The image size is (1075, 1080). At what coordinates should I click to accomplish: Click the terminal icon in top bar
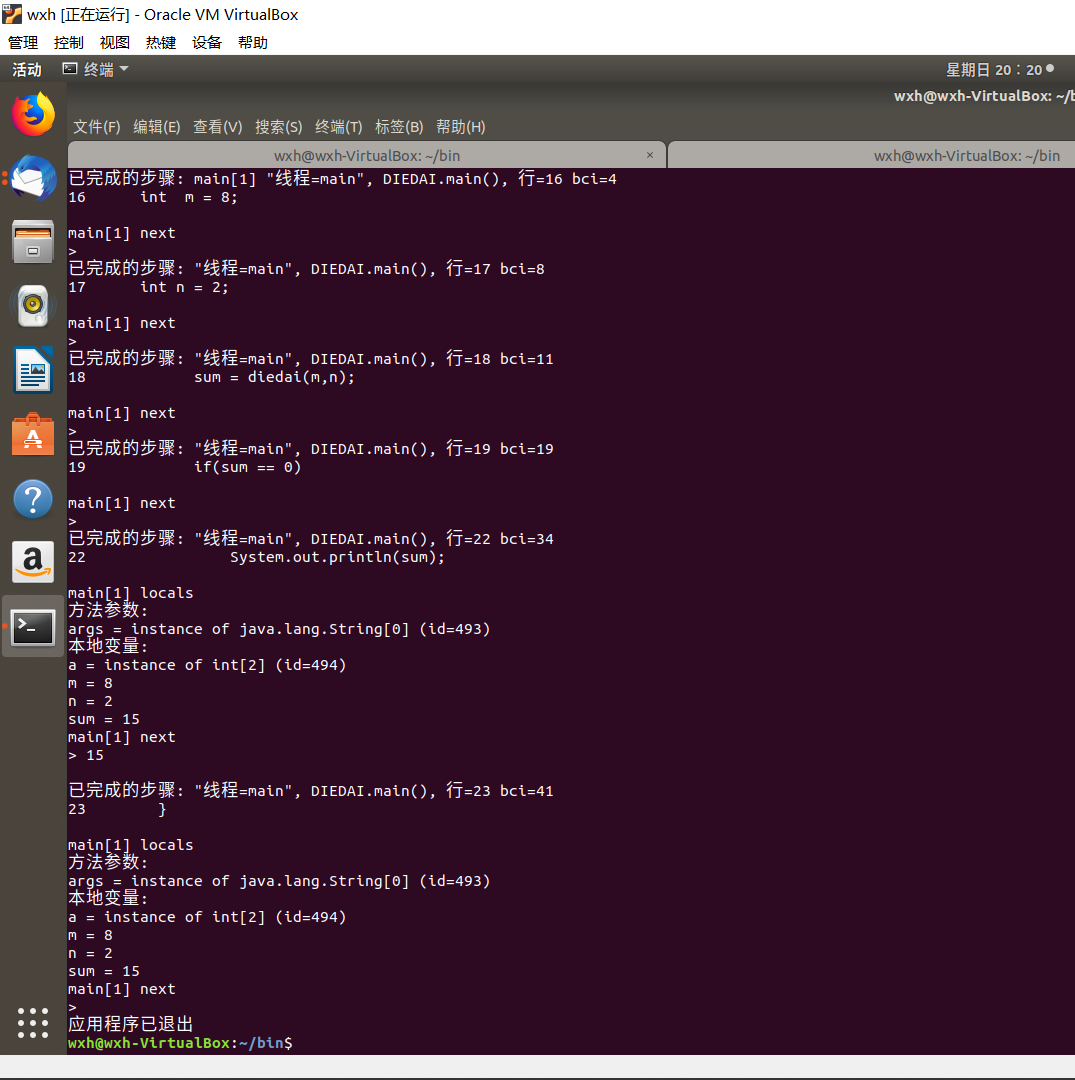click(70, 68)
